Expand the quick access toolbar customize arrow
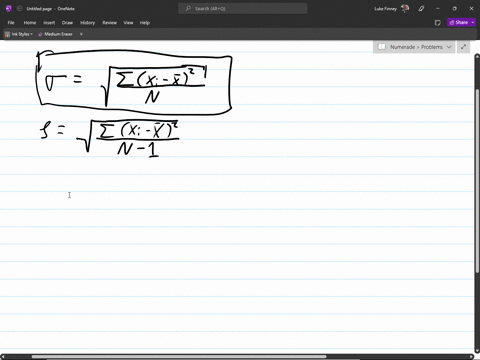480x360 pixels. [x=81, y=34]
